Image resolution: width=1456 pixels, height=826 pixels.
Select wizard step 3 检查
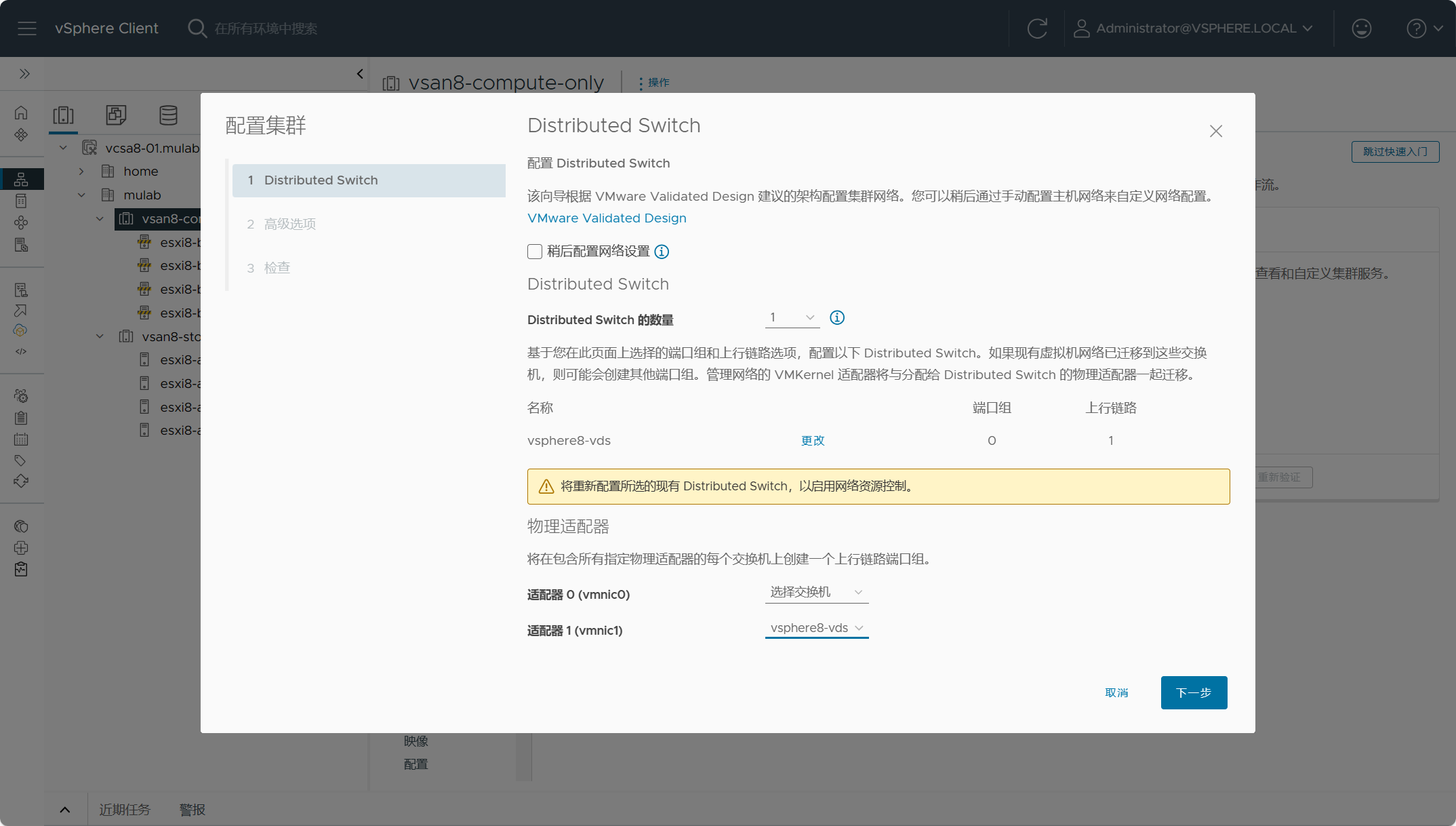[369, 268]
